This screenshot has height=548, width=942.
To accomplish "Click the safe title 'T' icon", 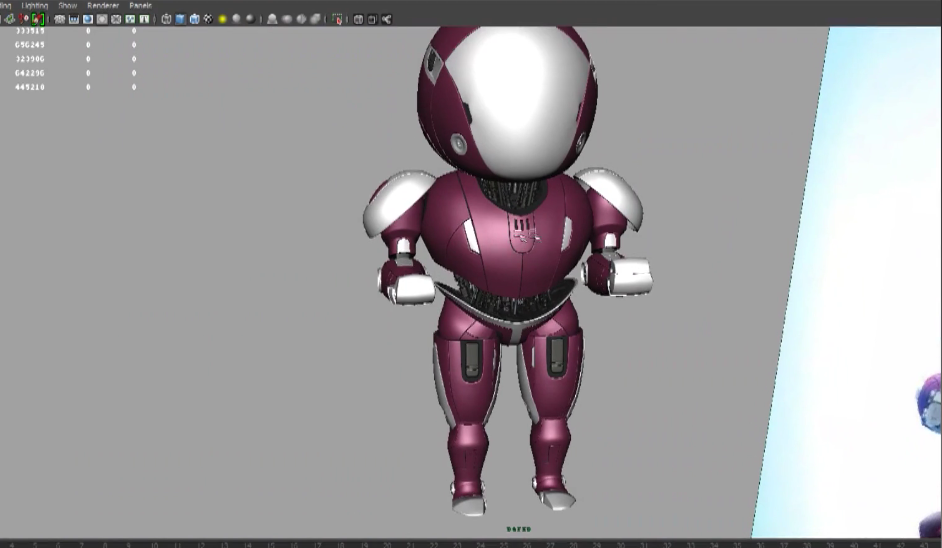I will [x=144, y=19].
